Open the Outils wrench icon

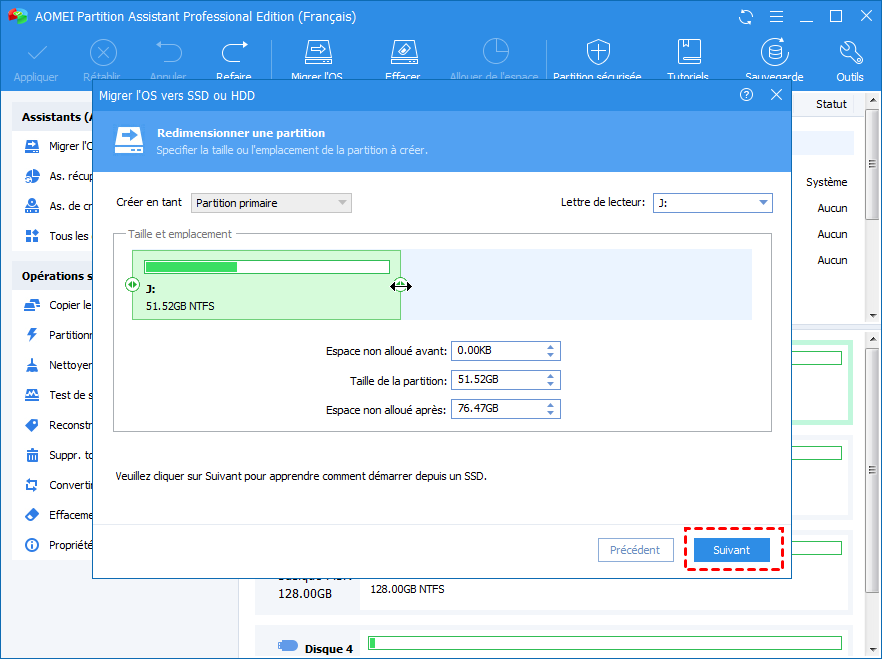pos(850,53)
